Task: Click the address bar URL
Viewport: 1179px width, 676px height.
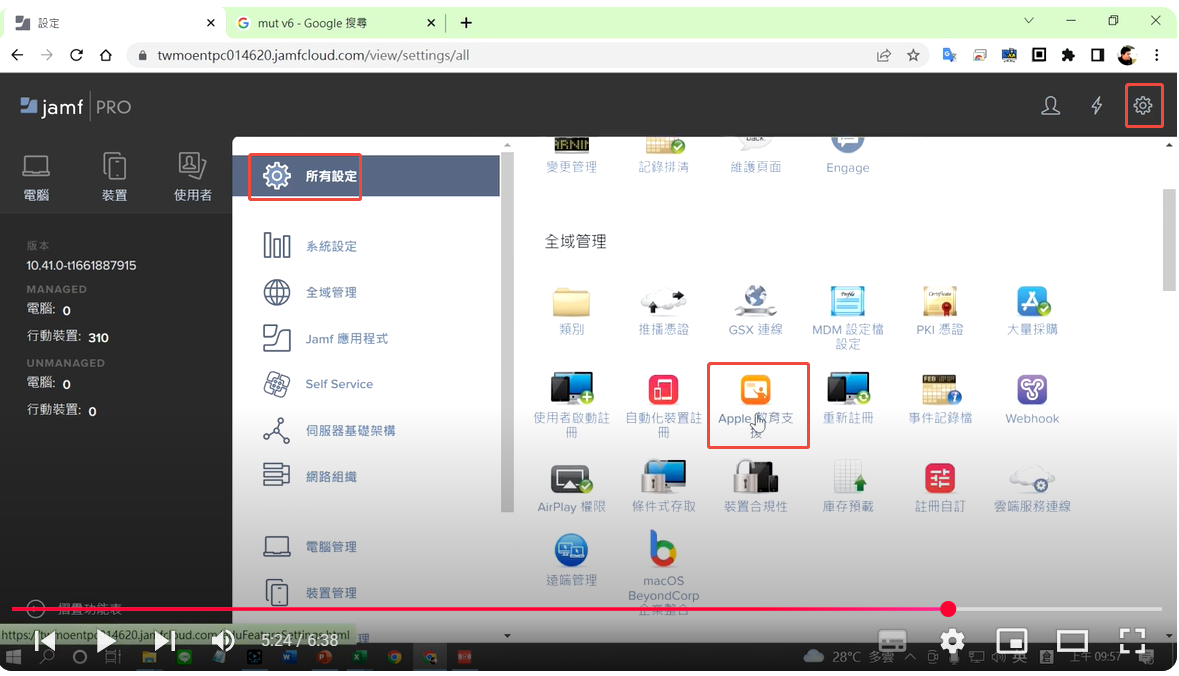Action: coord(313,55)
